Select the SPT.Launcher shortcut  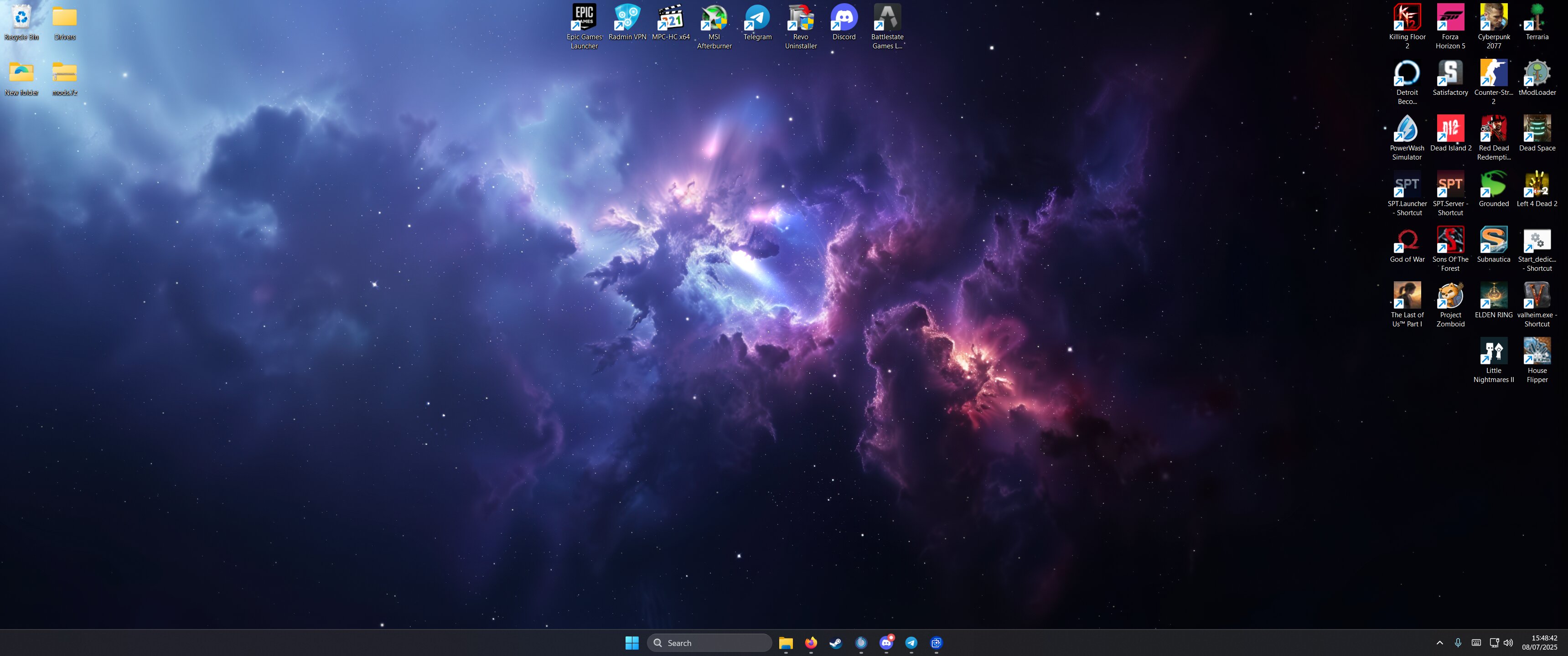[1407, 193]
